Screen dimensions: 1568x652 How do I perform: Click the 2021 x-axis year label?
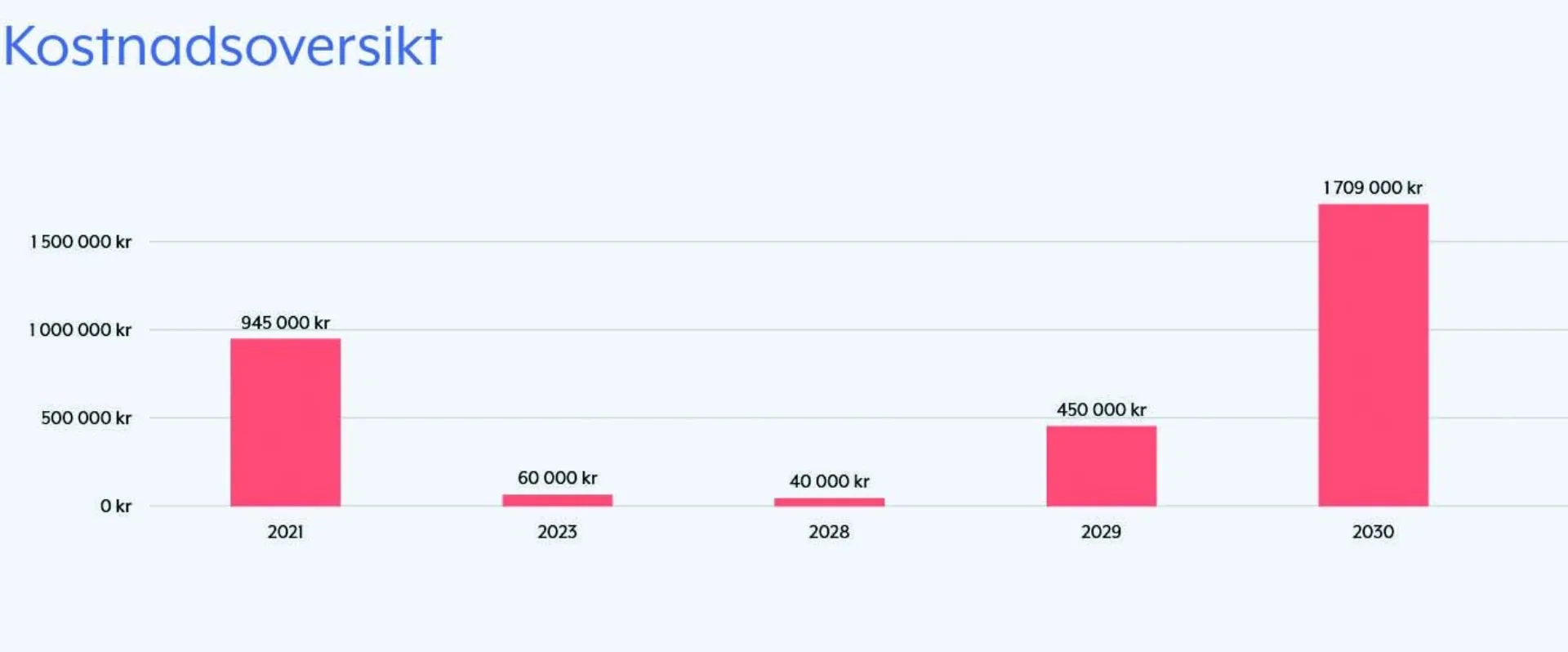[x=285, y=532]
